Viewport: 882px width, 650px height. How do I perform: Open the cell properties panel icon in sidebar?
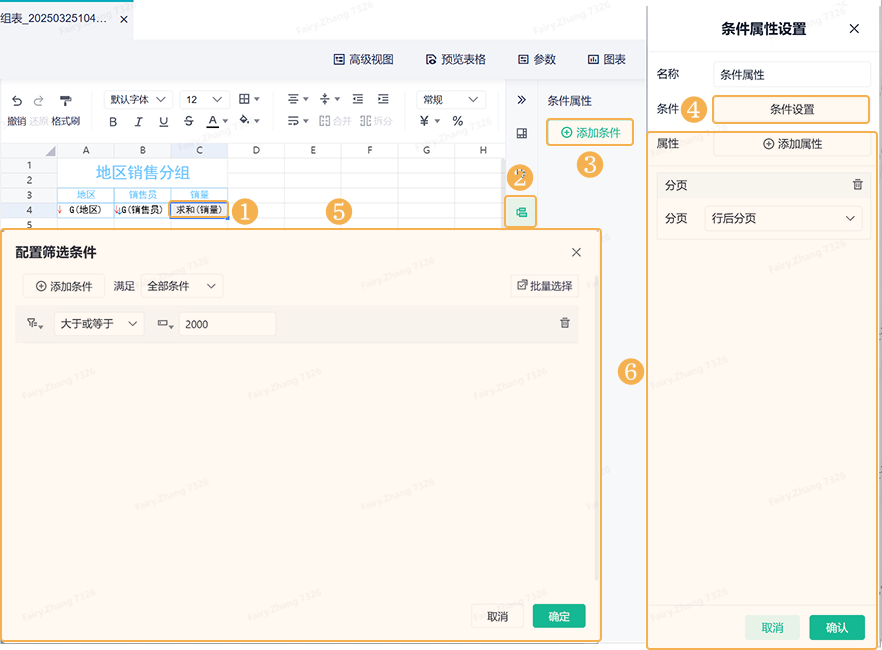[521, 133]
